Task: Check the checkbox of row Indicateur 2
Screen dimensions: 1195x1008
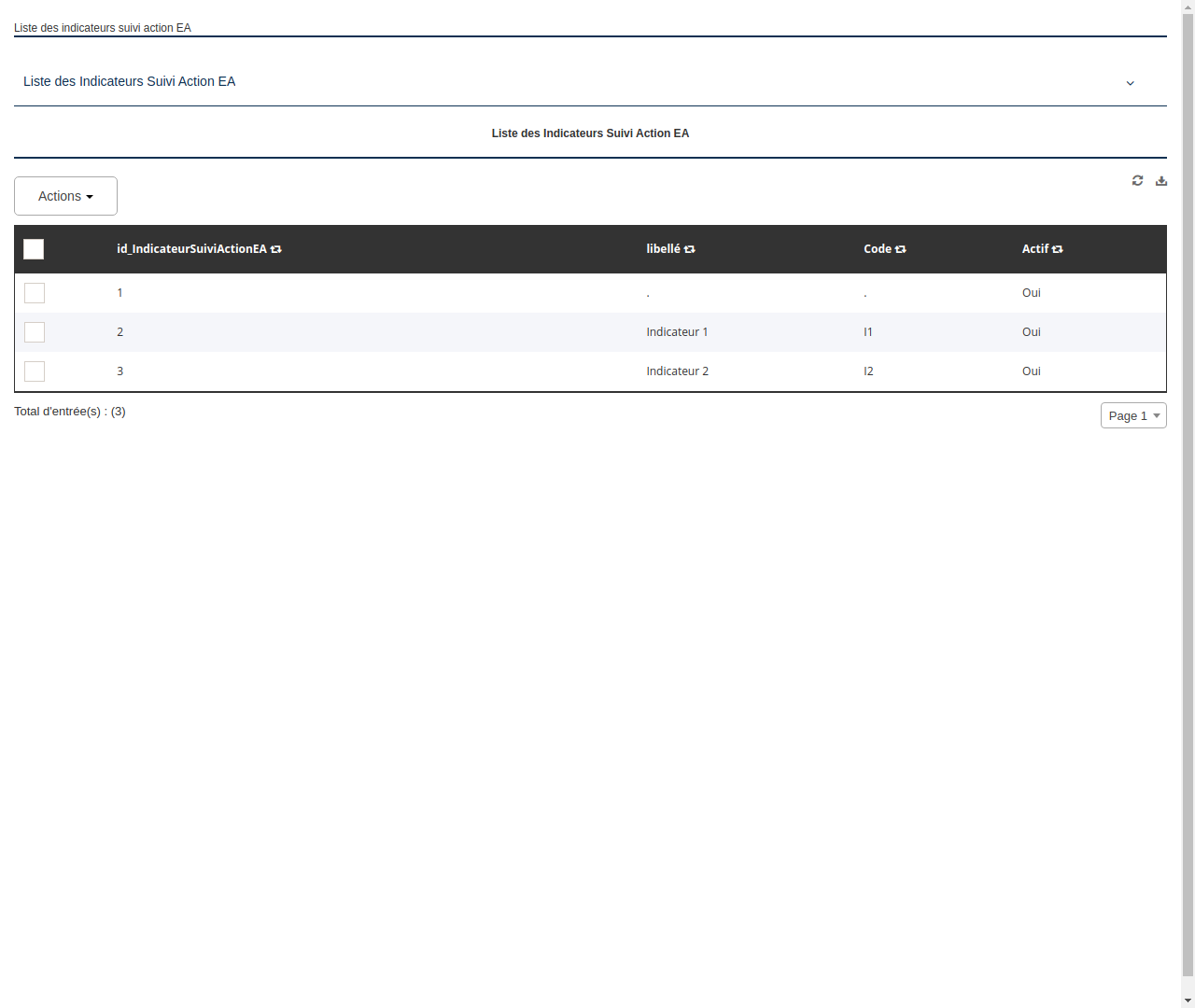Action: (x=35, y=371)
